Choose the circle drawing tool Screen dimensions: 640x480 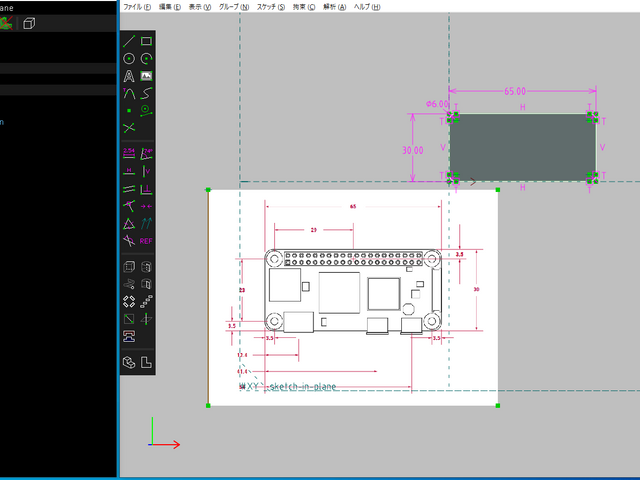pyautogui.click(x=128, y=59)
